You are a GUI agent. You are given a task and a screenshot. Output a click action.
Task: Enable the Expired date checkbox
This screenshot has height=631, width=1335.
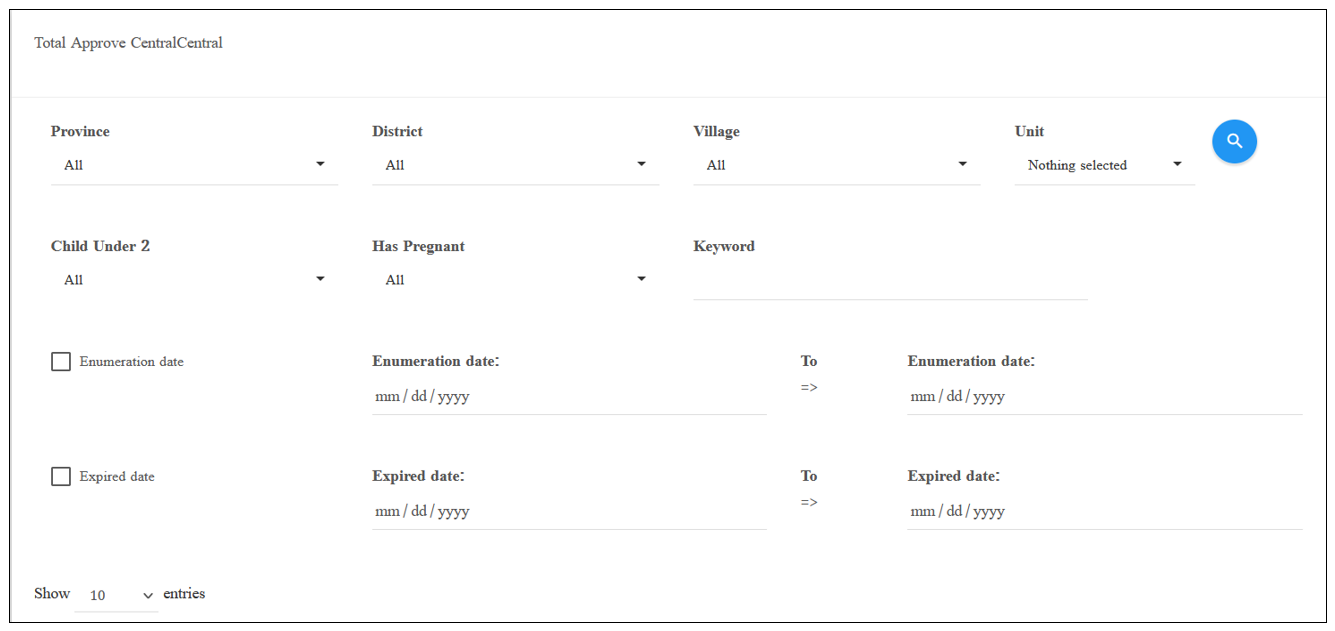click(x=61, y=477)
